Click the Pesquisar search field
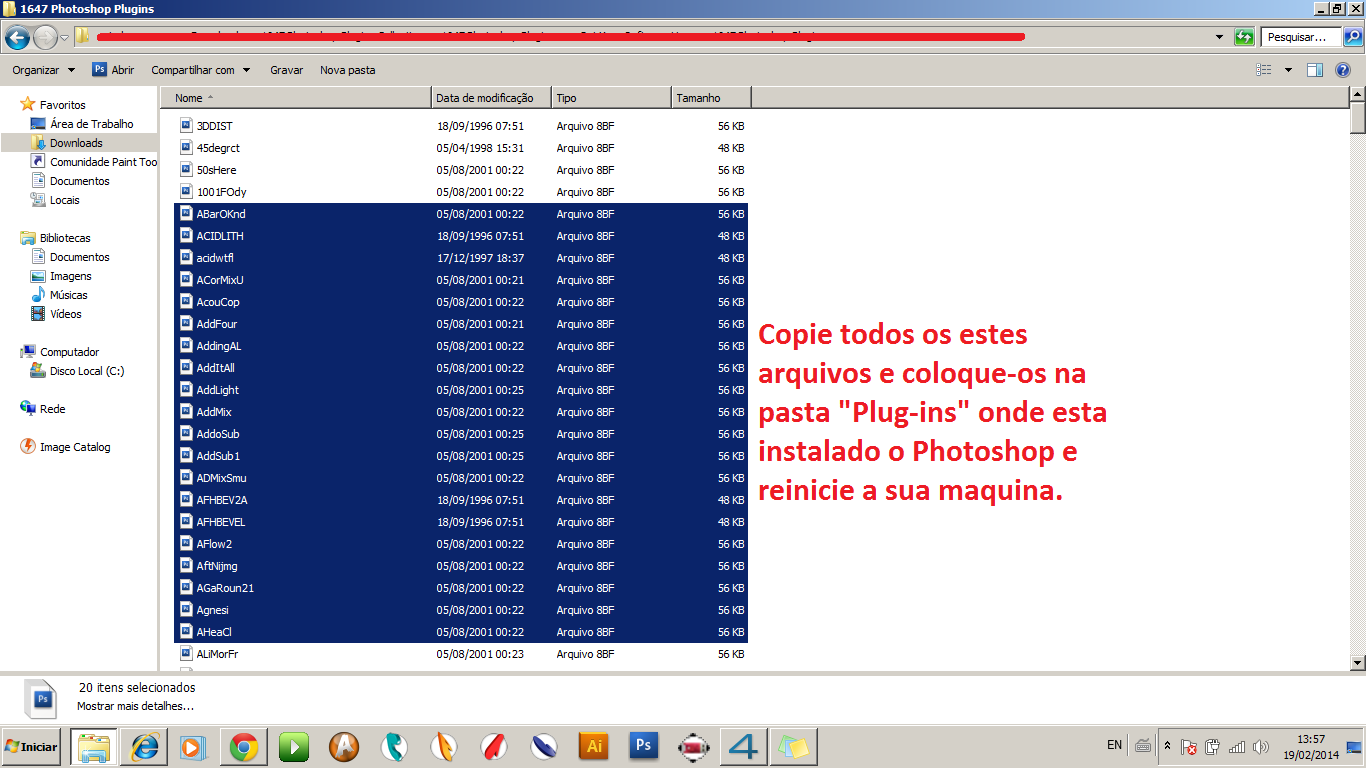This screenshot has height=768, width=1366. [x=1302, y=37]
